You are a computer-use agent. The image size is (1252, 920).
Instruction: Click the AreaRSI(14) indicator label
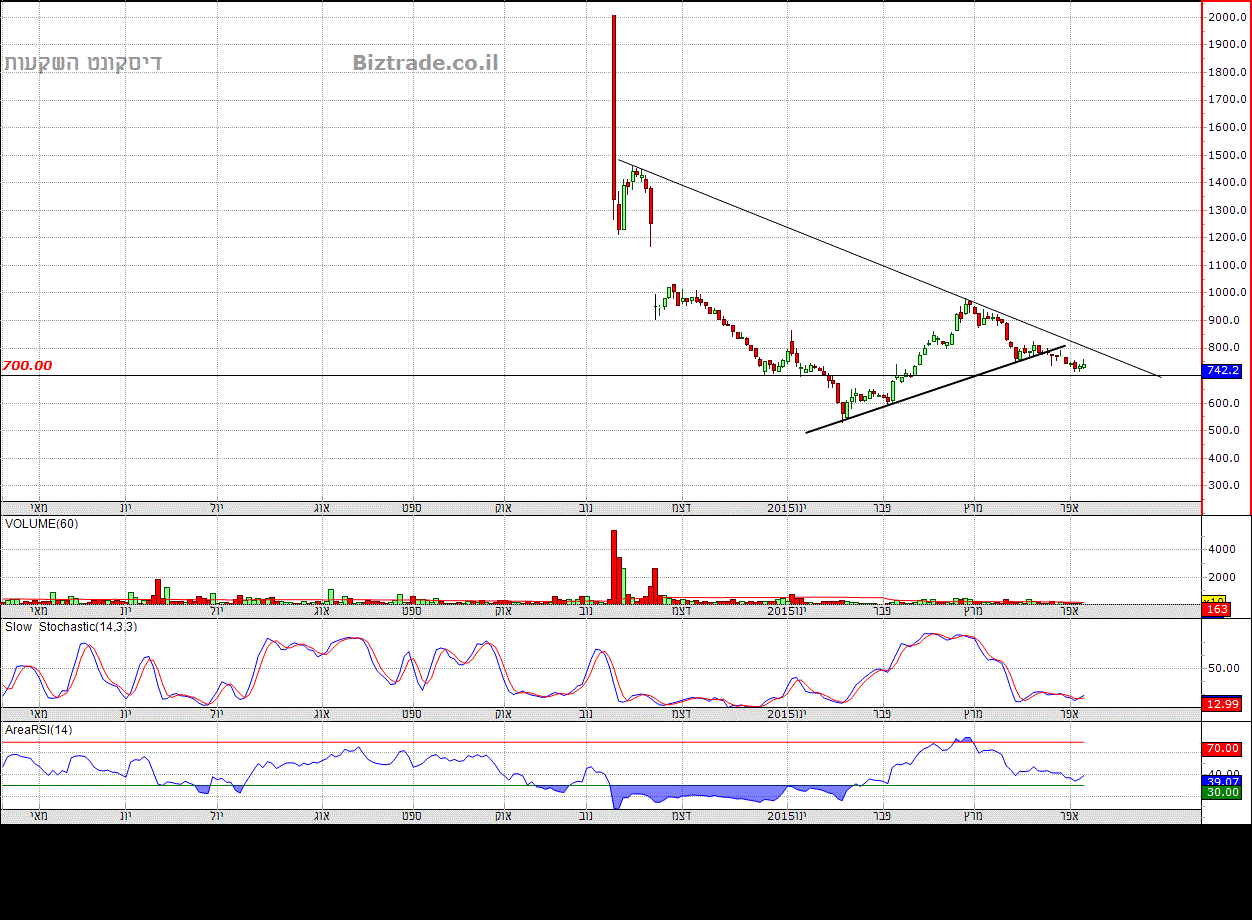(x=38, y=730)
